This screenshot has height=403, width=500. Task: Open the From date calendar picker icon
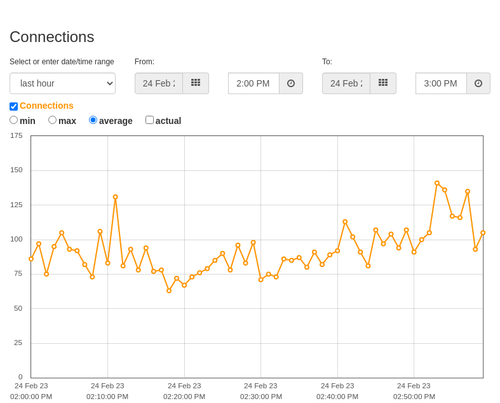coord(196,83)
